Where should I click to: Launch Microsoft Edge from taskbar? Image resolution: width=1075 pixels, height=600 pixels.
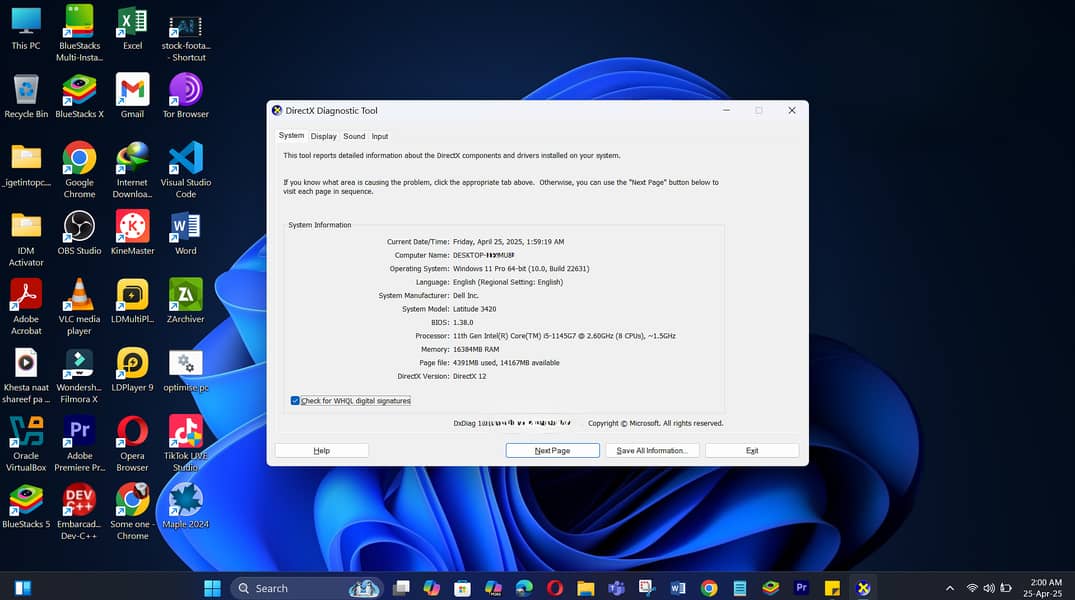click(524, 588)
